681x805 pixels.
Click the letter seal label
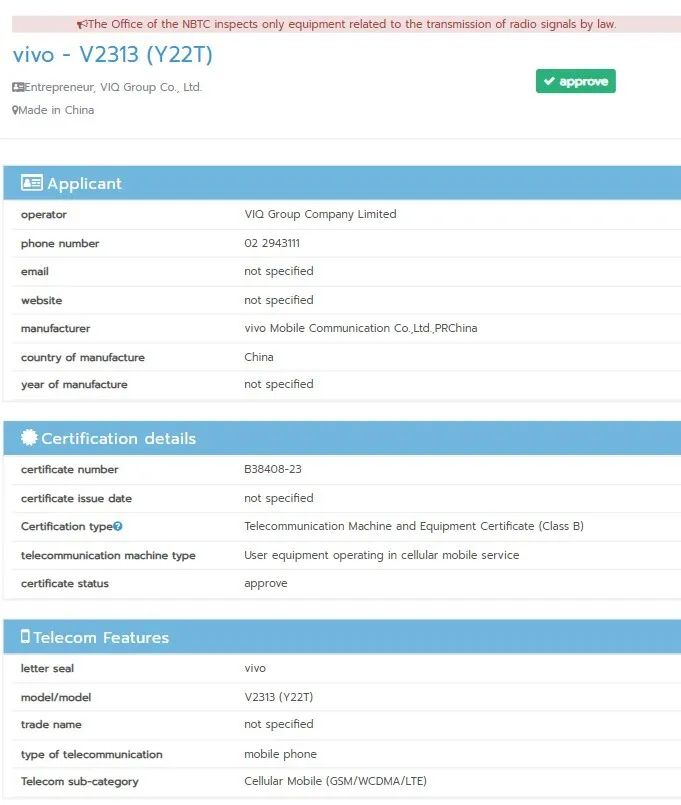(x=47, y=668)
